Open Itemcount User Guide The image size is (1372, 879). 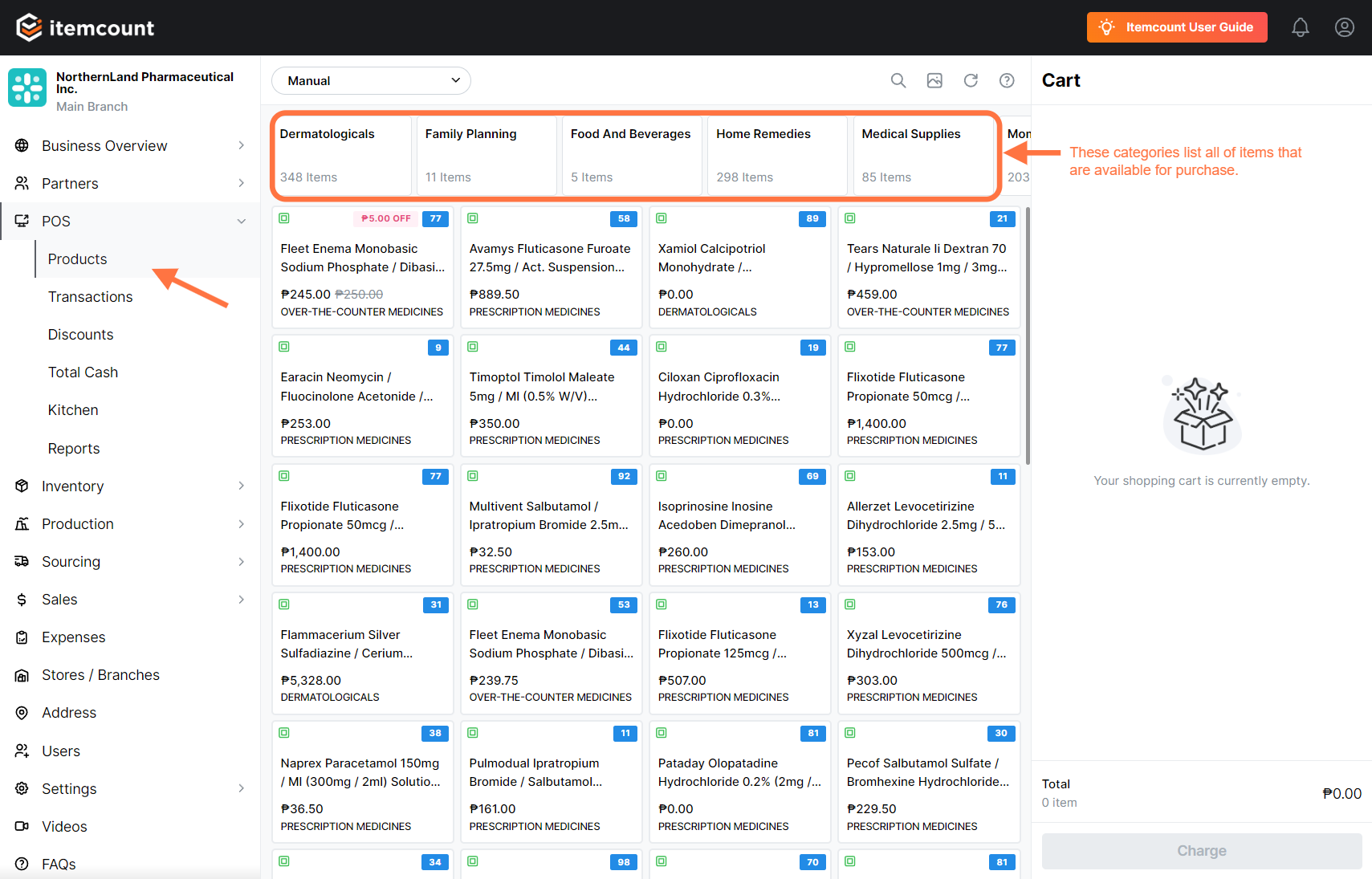(x=1177, y=27)
